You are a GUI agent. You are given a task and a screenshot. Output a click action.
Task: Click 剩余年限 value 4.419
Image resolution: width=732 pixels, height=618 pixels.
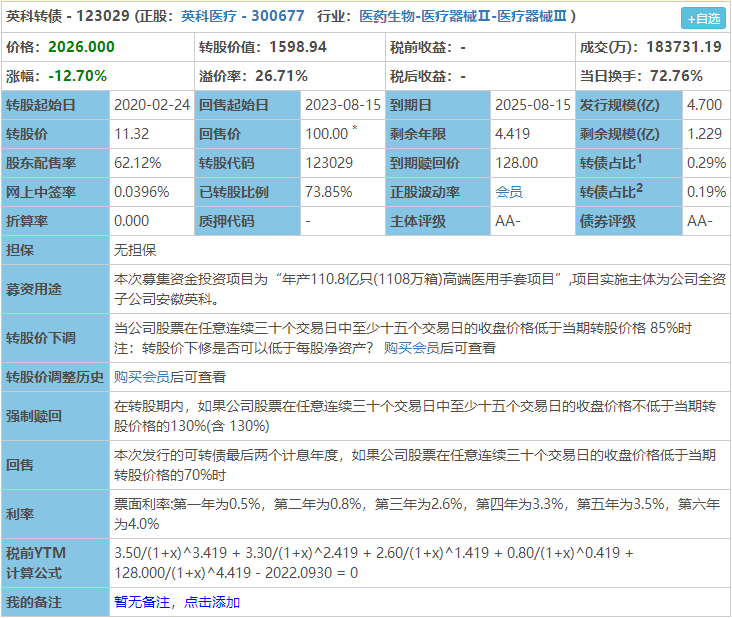[x=513, y=134]
